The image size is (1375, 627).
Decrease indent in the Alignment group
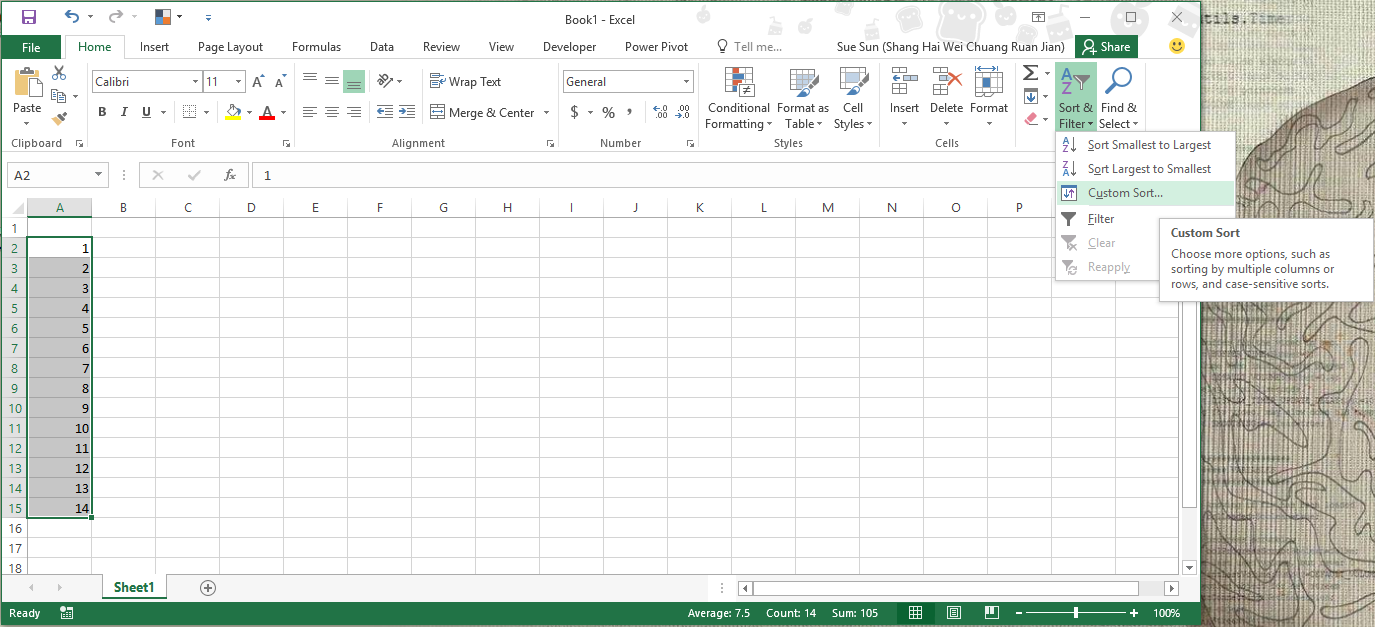tap(385, 112)
